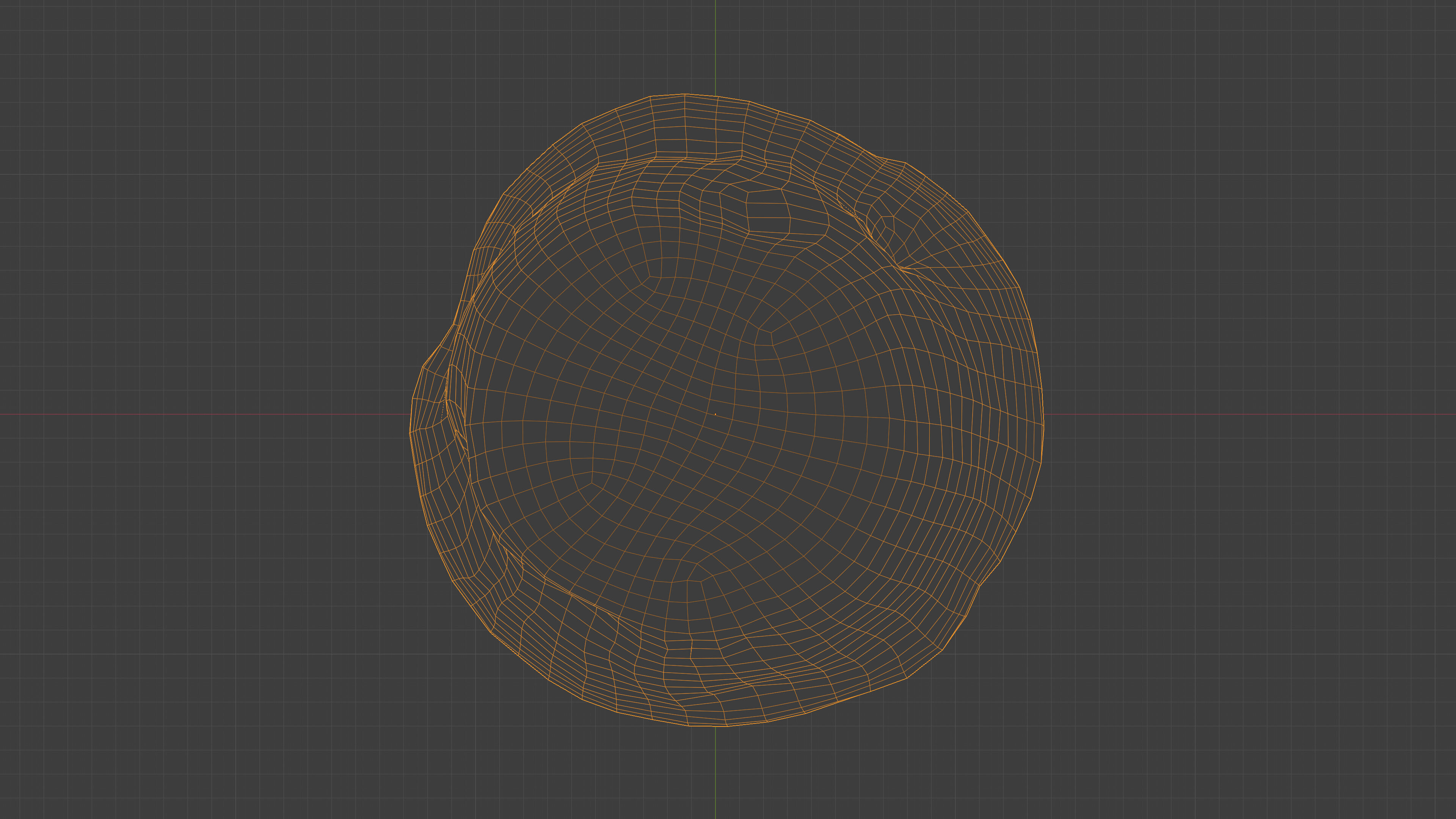Click the viewport center where axes intersect

(x=715, y=414)
